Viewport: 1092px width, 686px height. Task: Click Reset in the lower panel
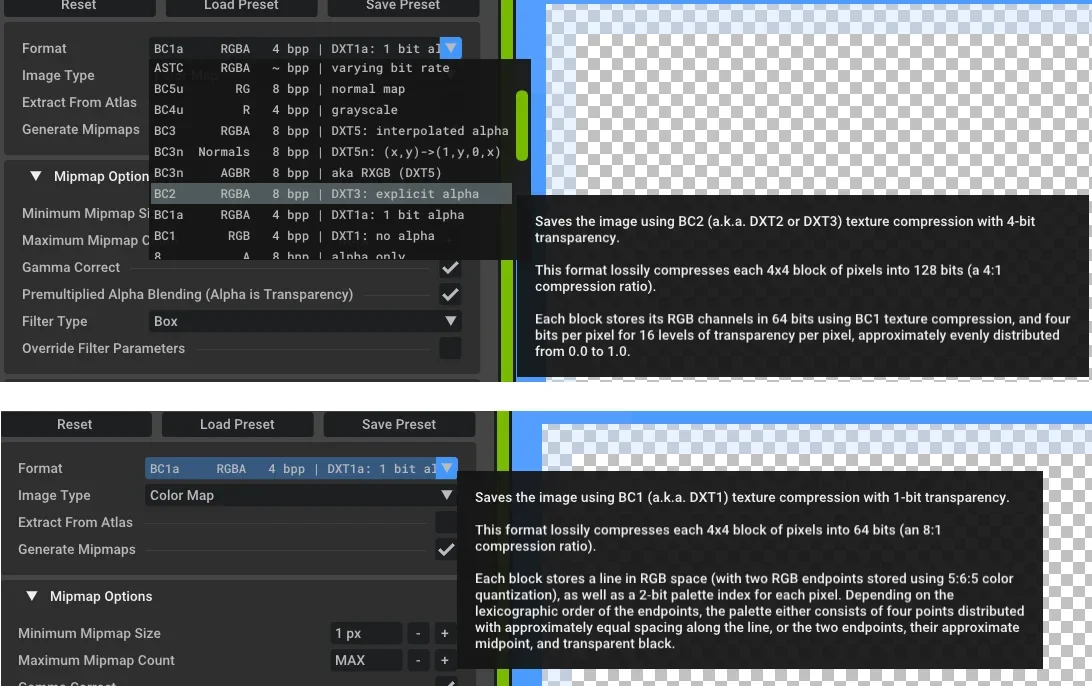point(75,424)
